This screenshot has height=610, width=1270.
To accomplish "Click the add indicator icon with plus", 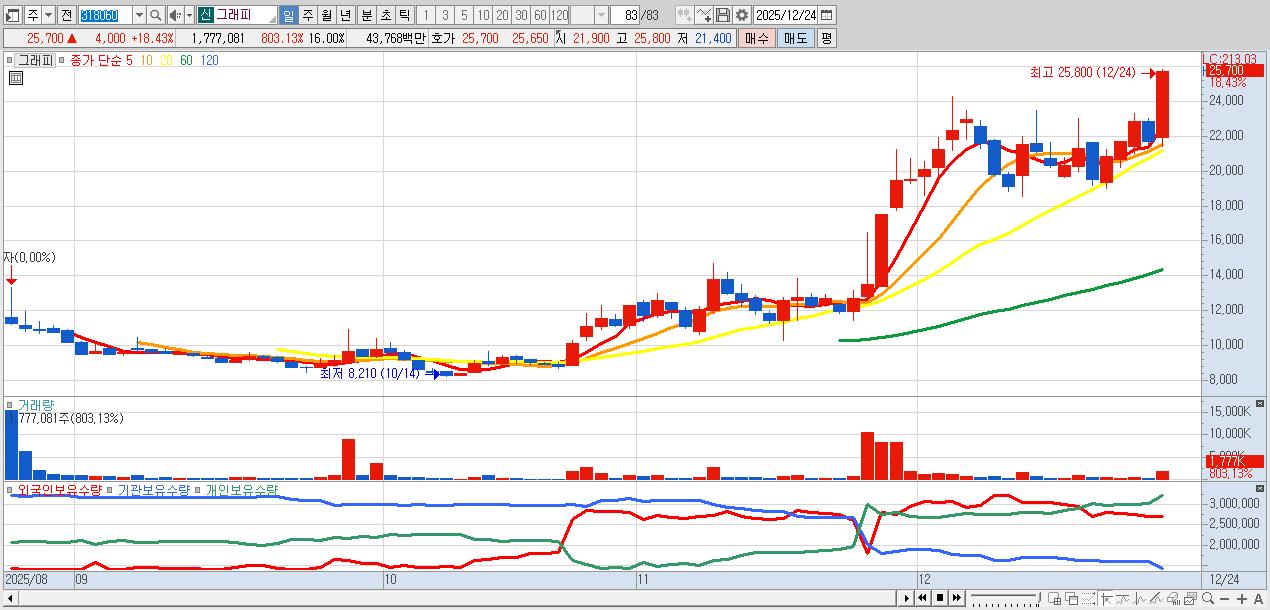I will (704, 15).
